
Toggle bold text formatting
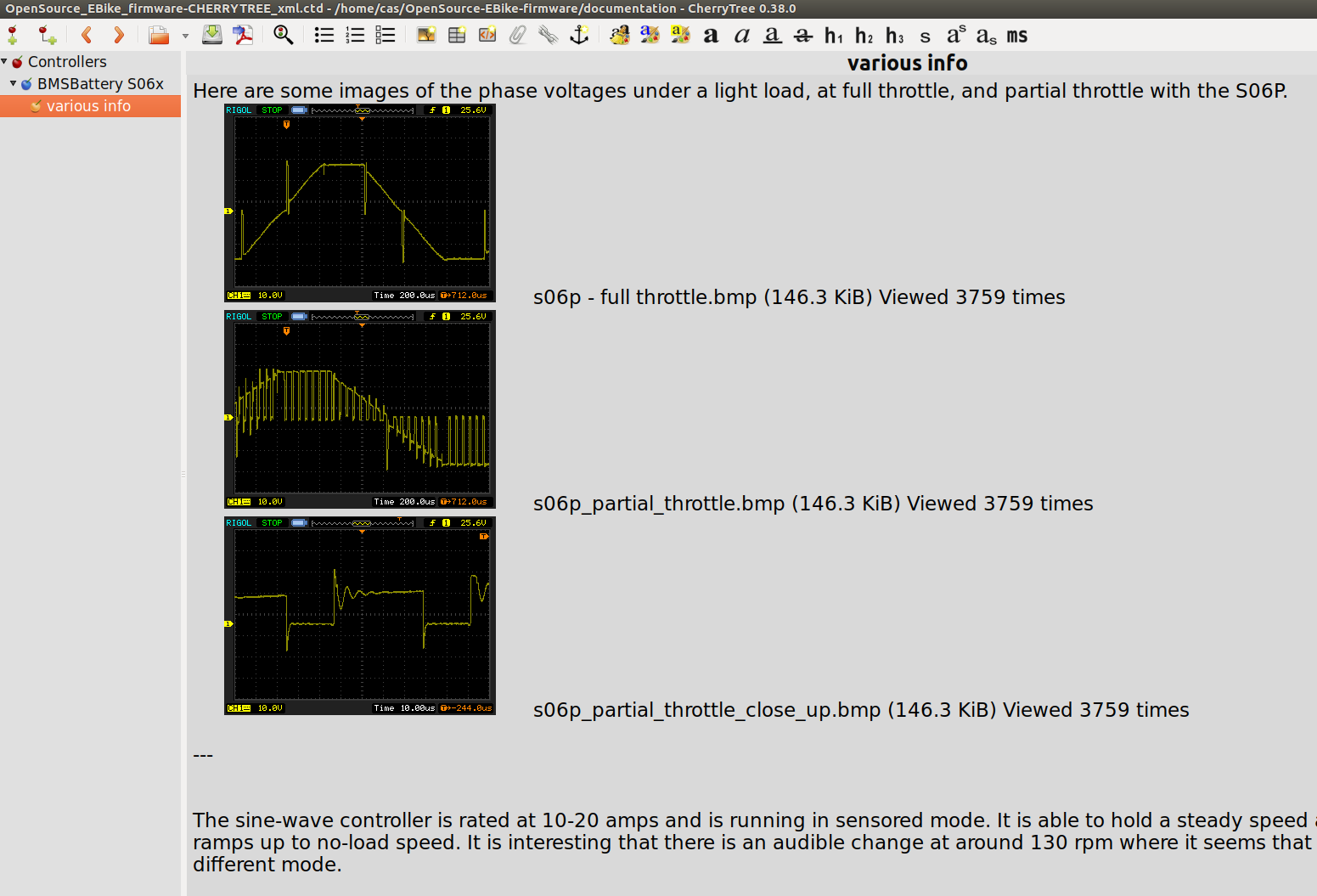(711, 36)
